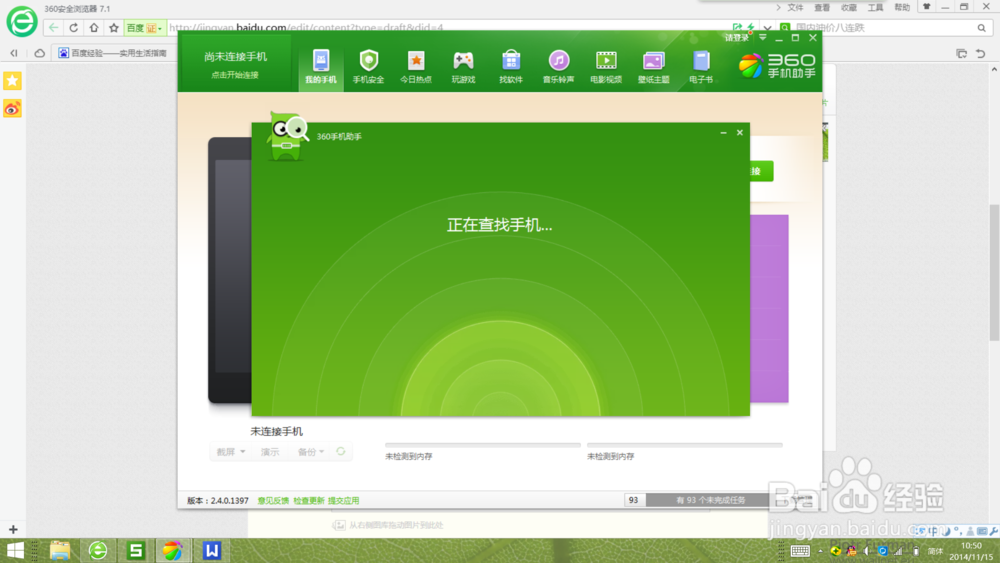Screen dimensions: 1000x563
Task: Open the browser 收藏 menu
Action: 849,8
